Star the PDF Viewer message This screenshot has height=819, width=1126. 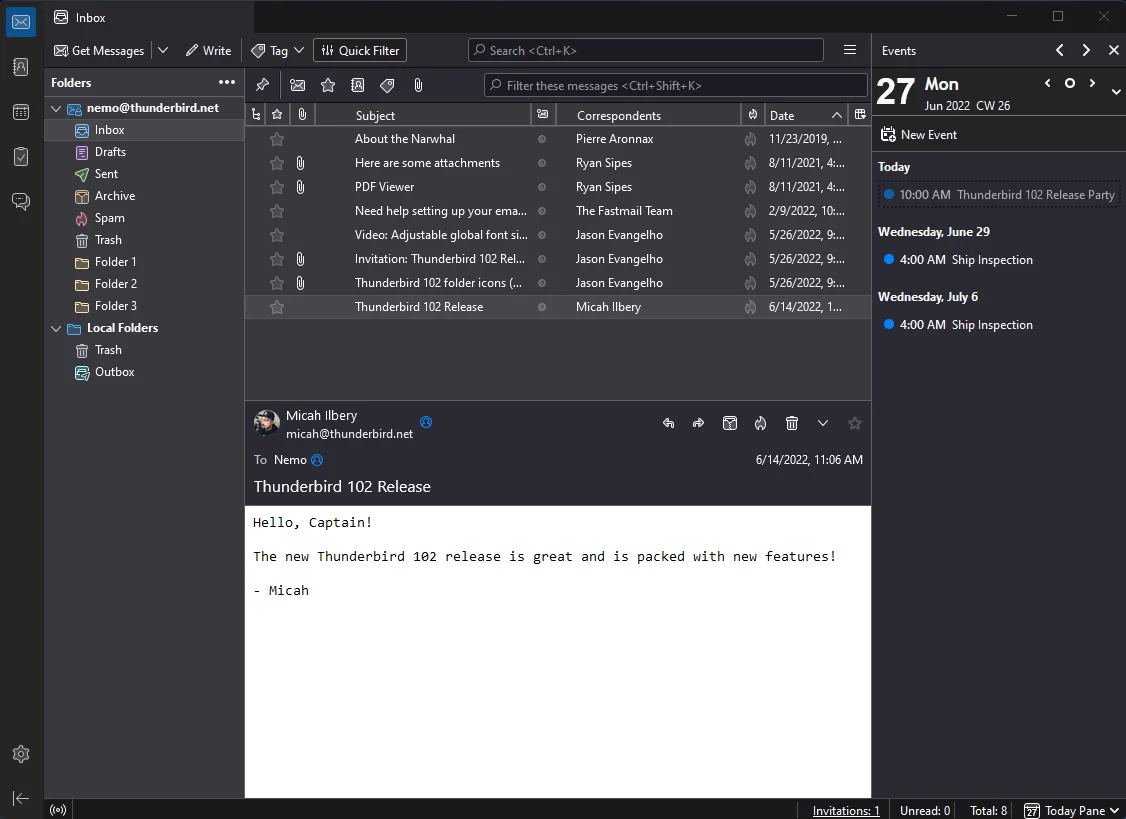pyautogui.click(x=277, y=188)
